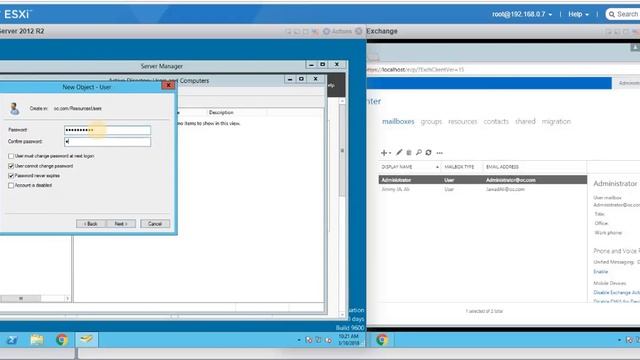Click the Active Directory tool taskbar icon

coord(86,339)
